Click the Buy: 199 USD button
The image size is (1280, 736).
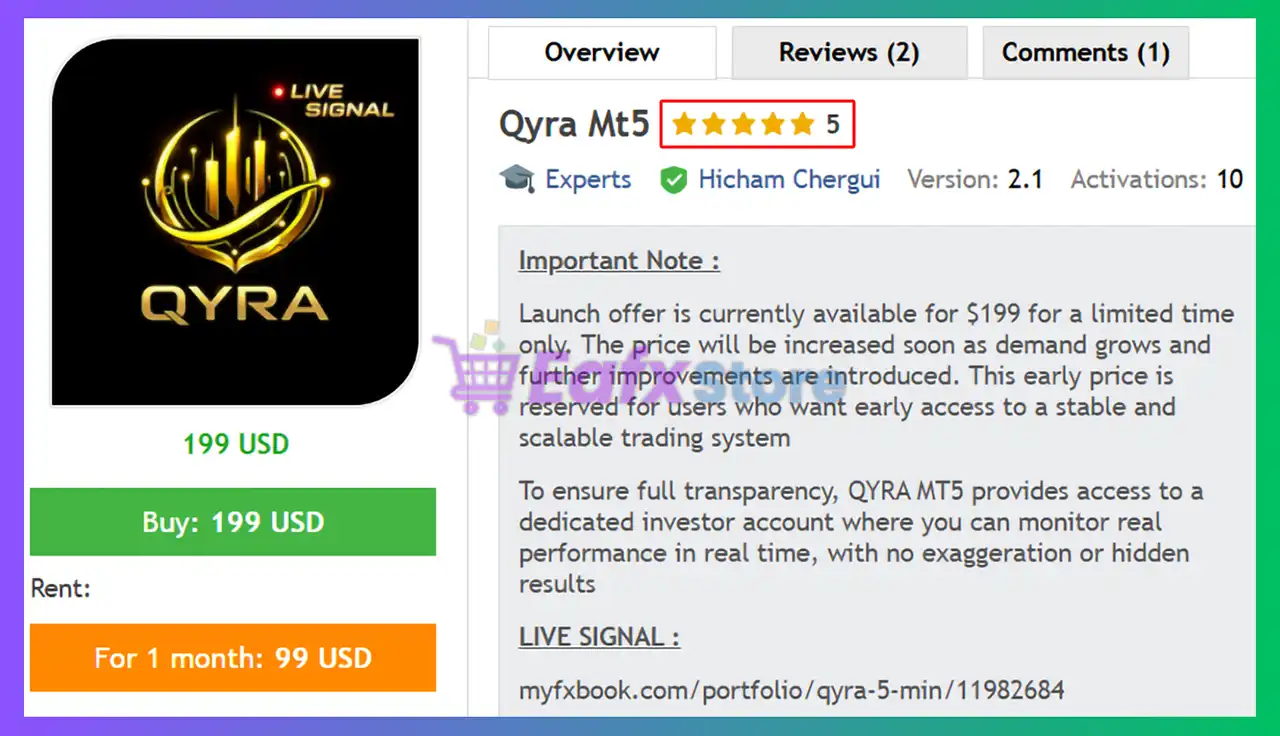pos(233,522)
